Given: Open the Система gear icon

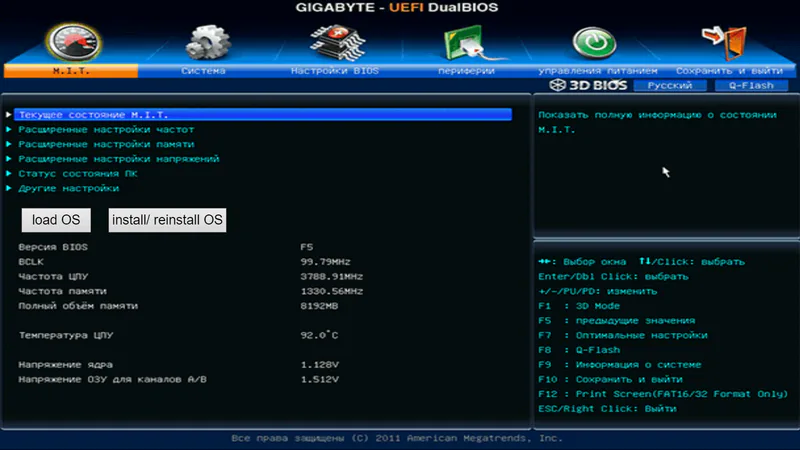Looking at the screenshot, I should [x=207, y=42].
